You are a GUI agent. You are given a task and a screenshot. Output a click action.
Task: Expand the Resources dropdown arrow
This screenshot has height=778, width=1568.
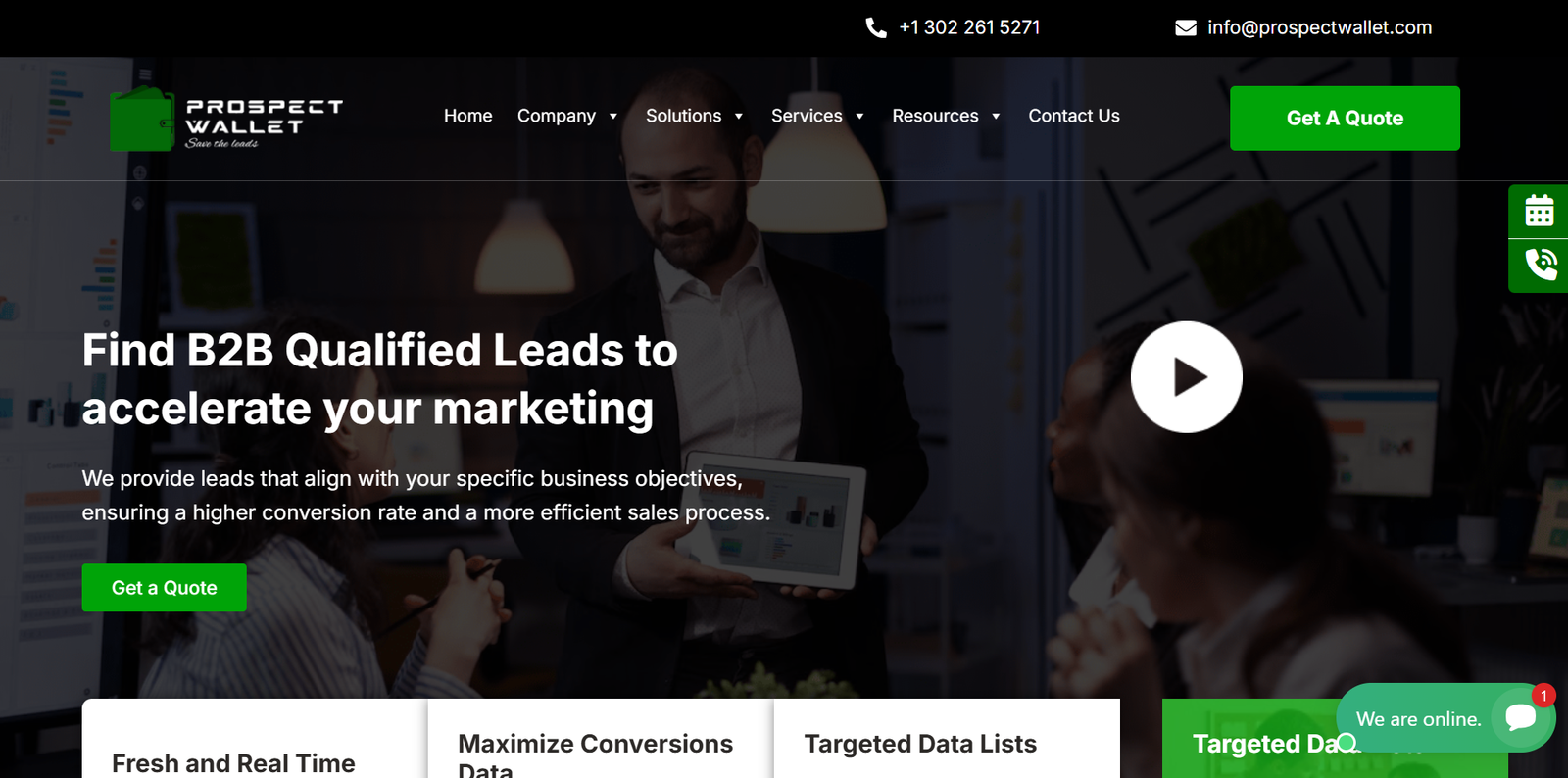tap(996, 117)
